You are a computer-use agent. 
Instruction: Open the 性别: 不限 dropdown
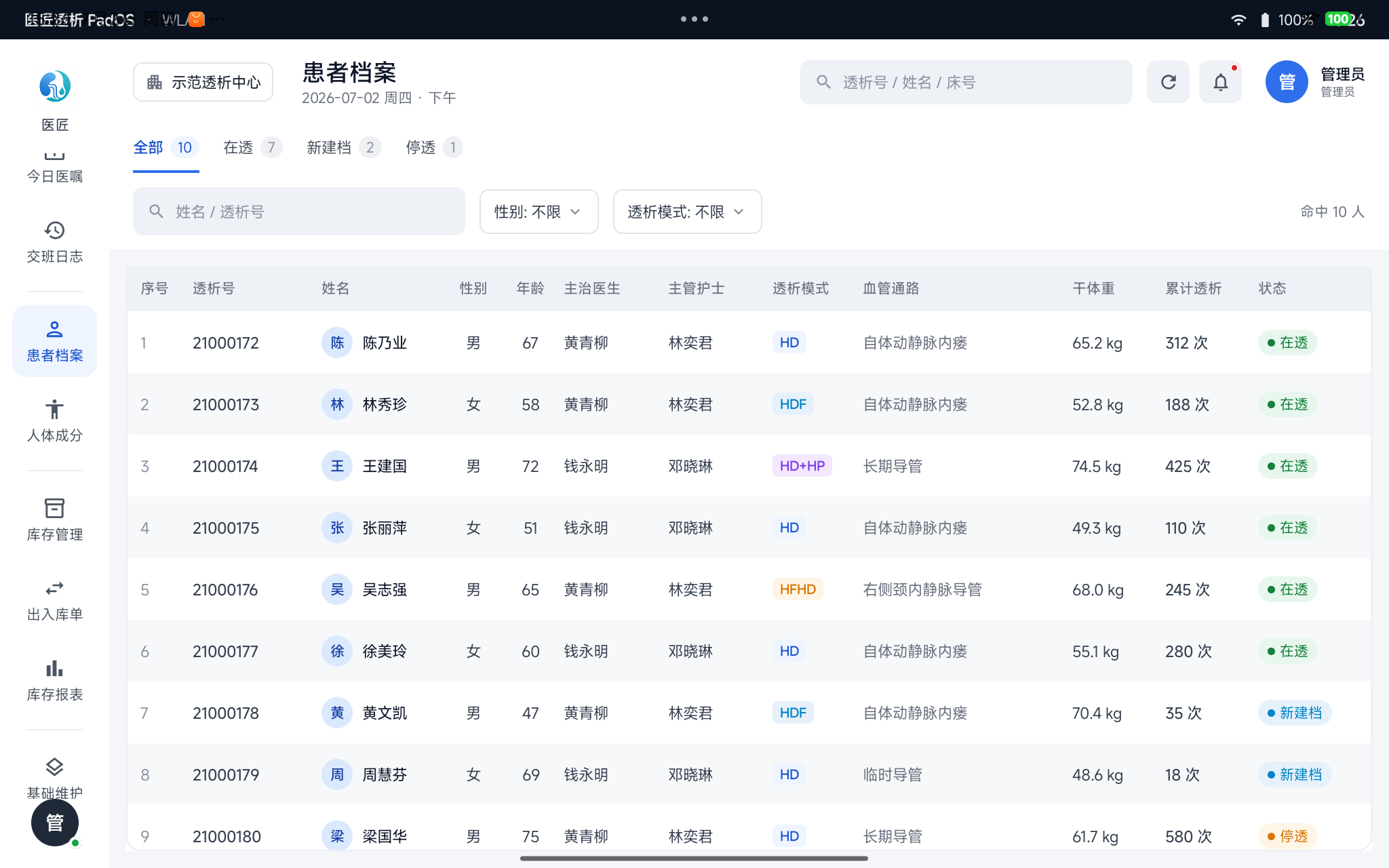539,212
